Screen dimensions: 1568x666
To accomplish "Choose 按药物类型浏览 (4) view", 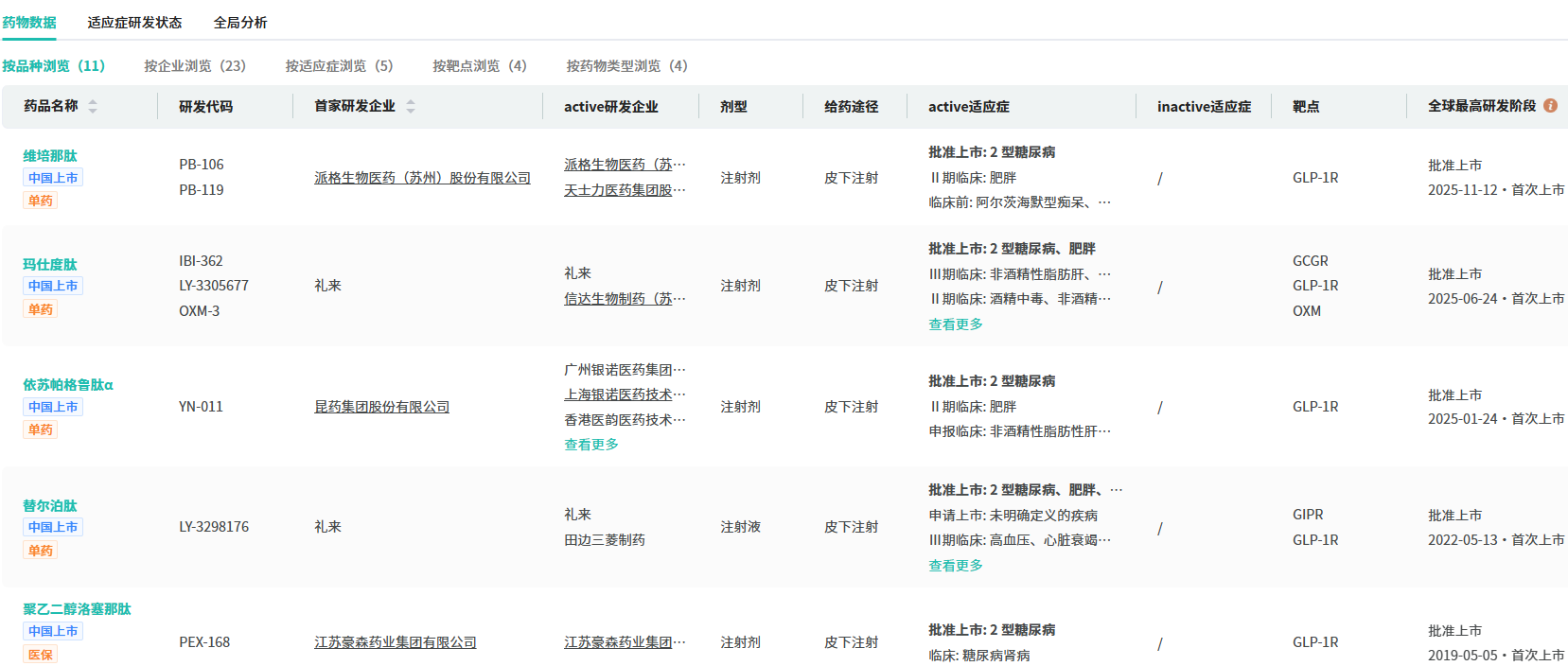I will pos(626,66).
